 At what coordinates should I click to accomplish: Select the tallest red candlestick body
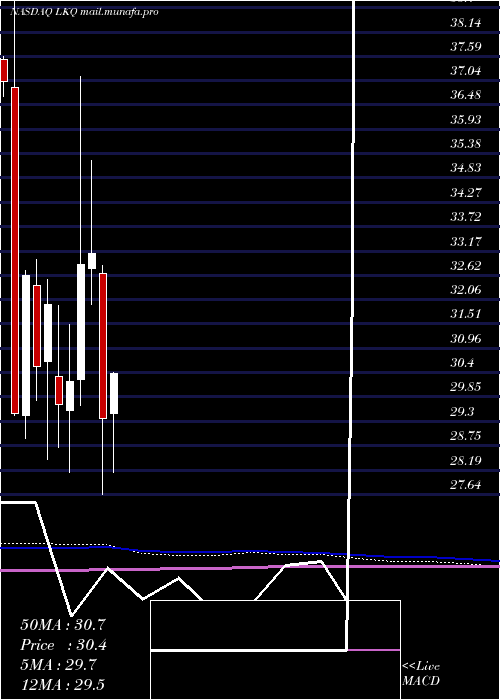pyautogui.click(x=15, y=250)
